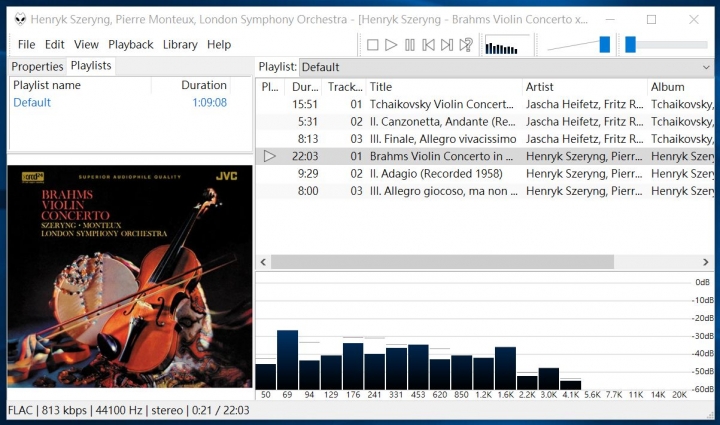Pause playback with the Pause button

410,45
